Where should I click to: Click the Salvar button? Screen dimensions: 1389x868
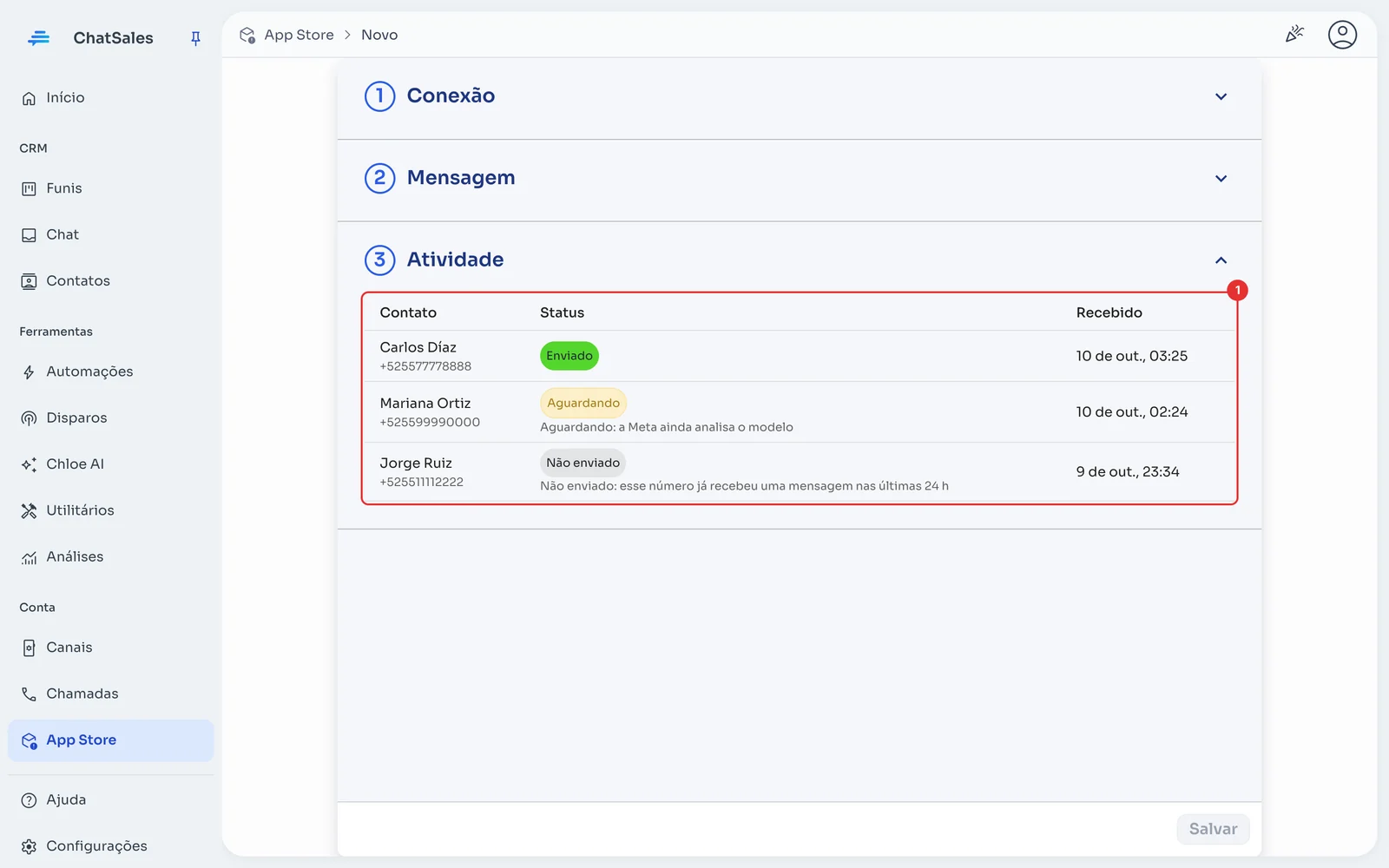(1213, 829)
